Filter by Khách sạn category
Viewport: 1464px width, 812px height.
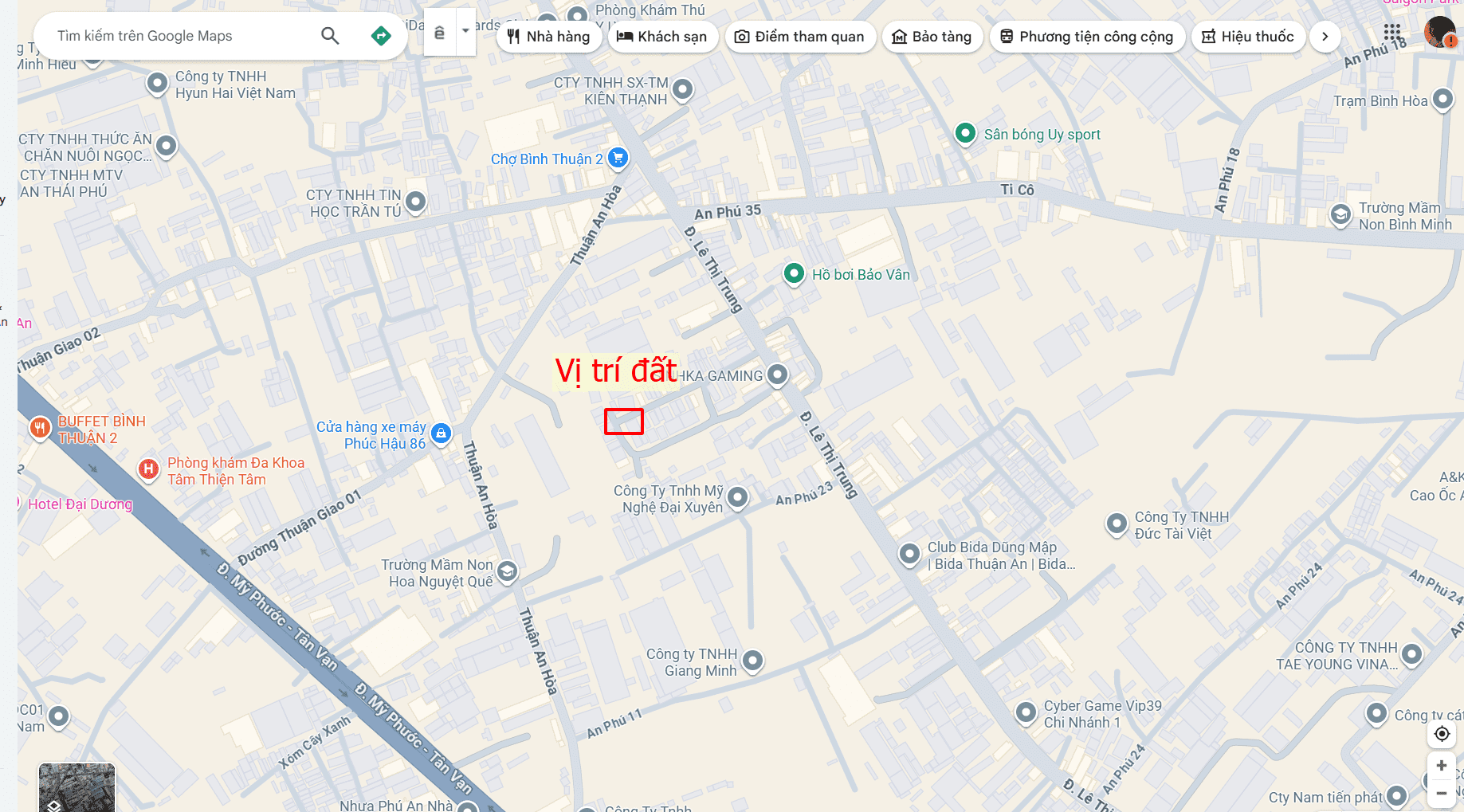tap(662, 37)
